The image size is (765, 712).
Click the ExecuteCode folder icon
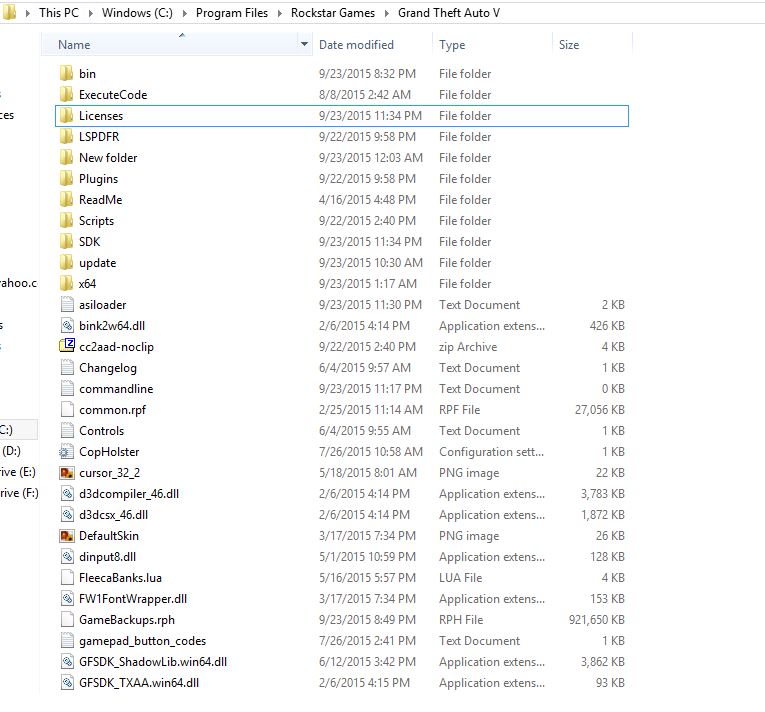[66, 95]
